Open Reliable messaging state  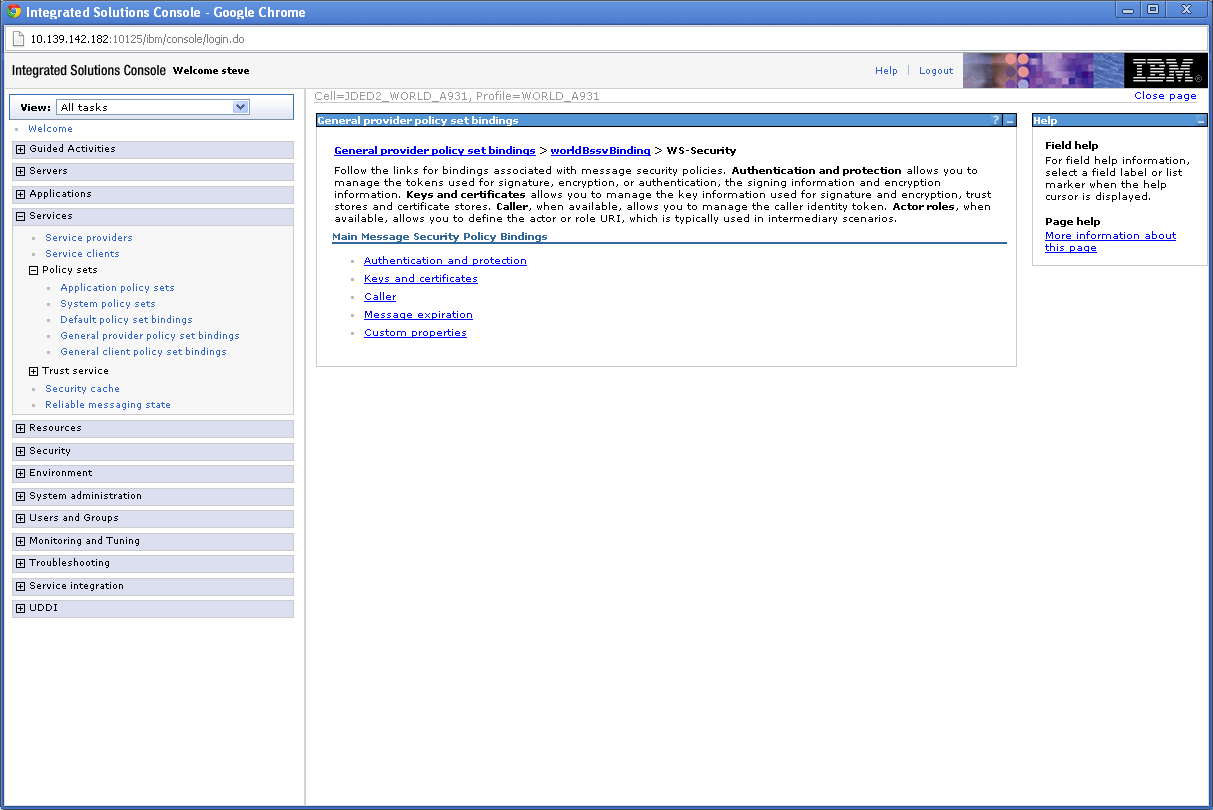coord(108,405)
